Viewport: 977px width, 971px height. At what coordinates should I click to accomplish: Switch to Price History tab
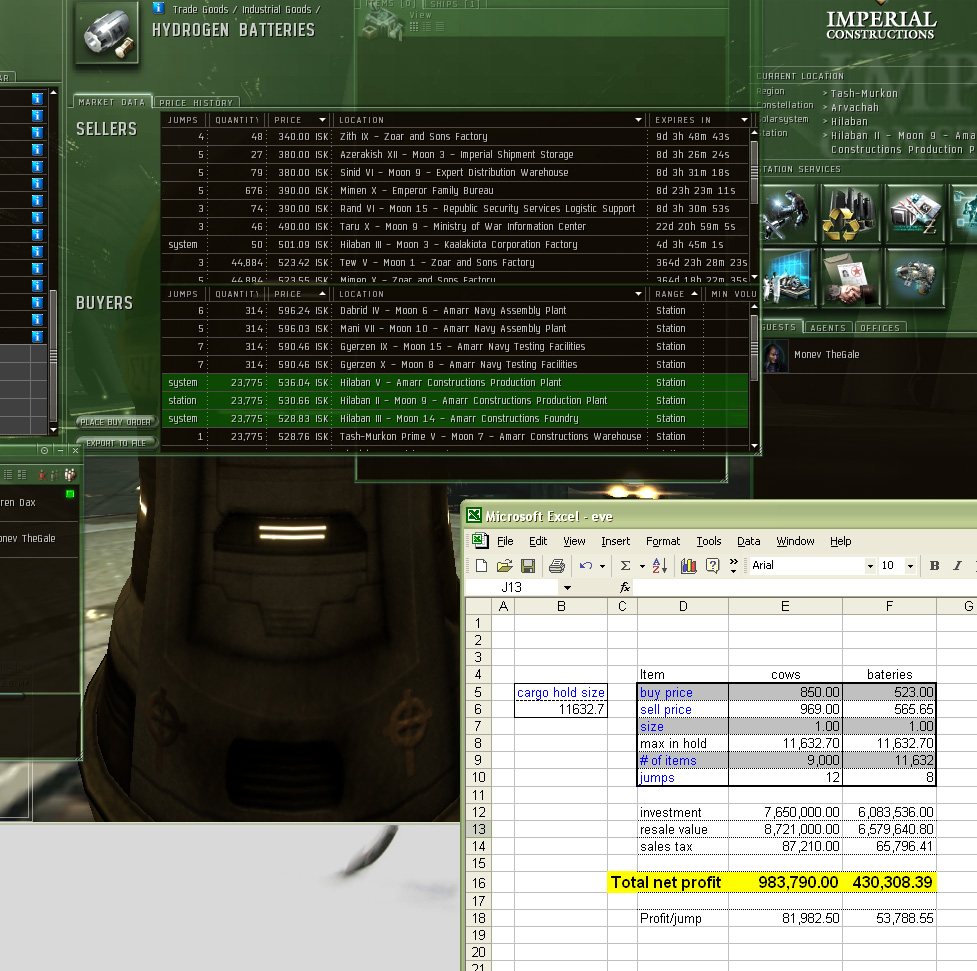coord(196,102)
